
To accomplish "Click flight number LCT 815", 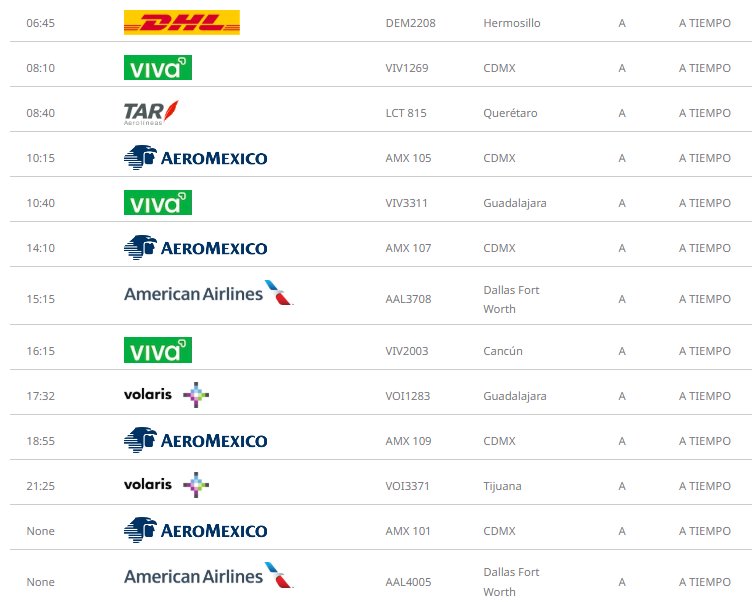I will tap(406, 113).
